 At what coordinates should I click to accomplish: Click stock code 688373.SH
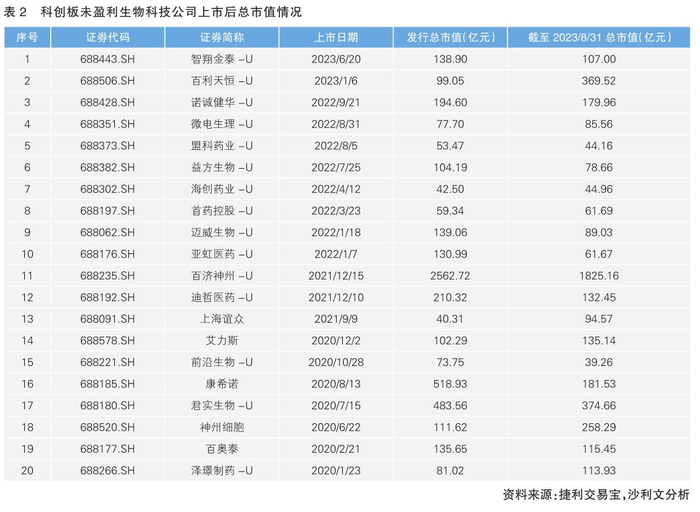(108, 146)
